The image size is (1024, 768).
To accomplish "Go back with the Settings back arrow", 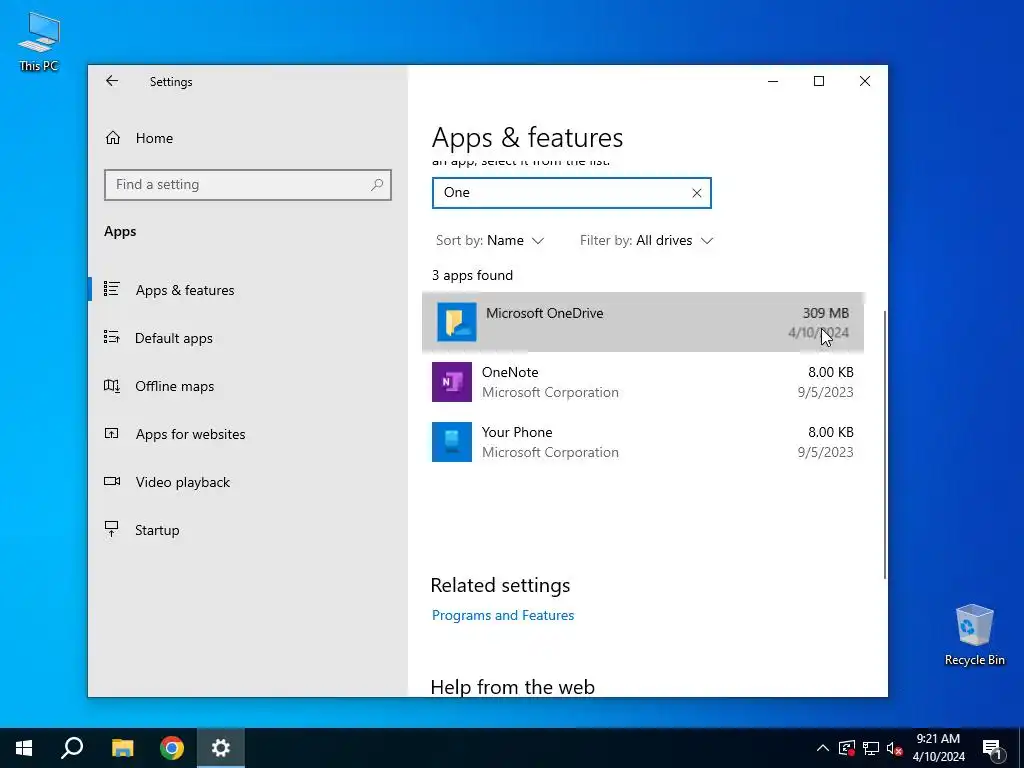I will pyautogui.click(x=112, y=81).
